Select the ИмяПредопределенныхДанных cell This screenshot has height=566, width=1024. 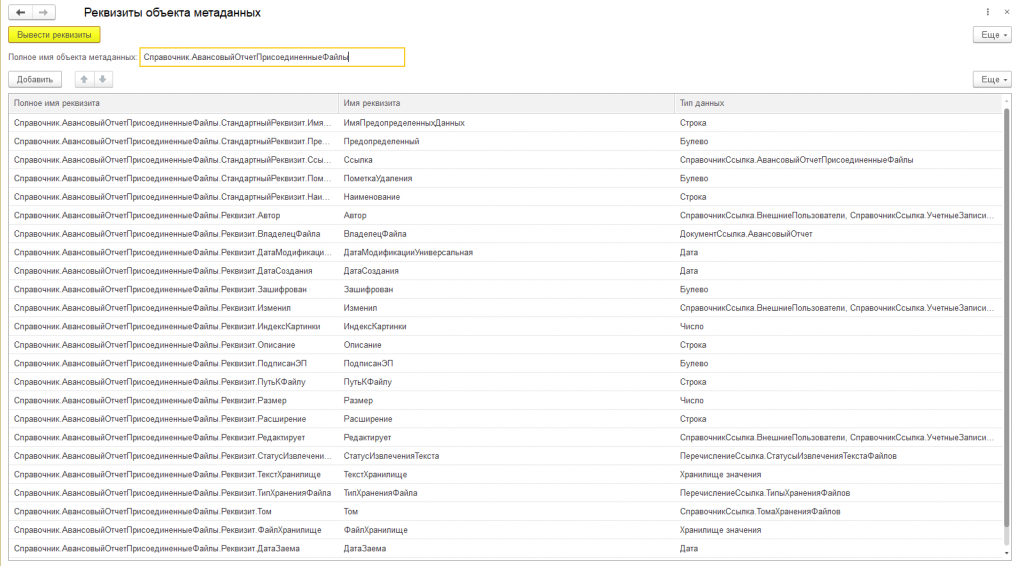tap(506, 123)
